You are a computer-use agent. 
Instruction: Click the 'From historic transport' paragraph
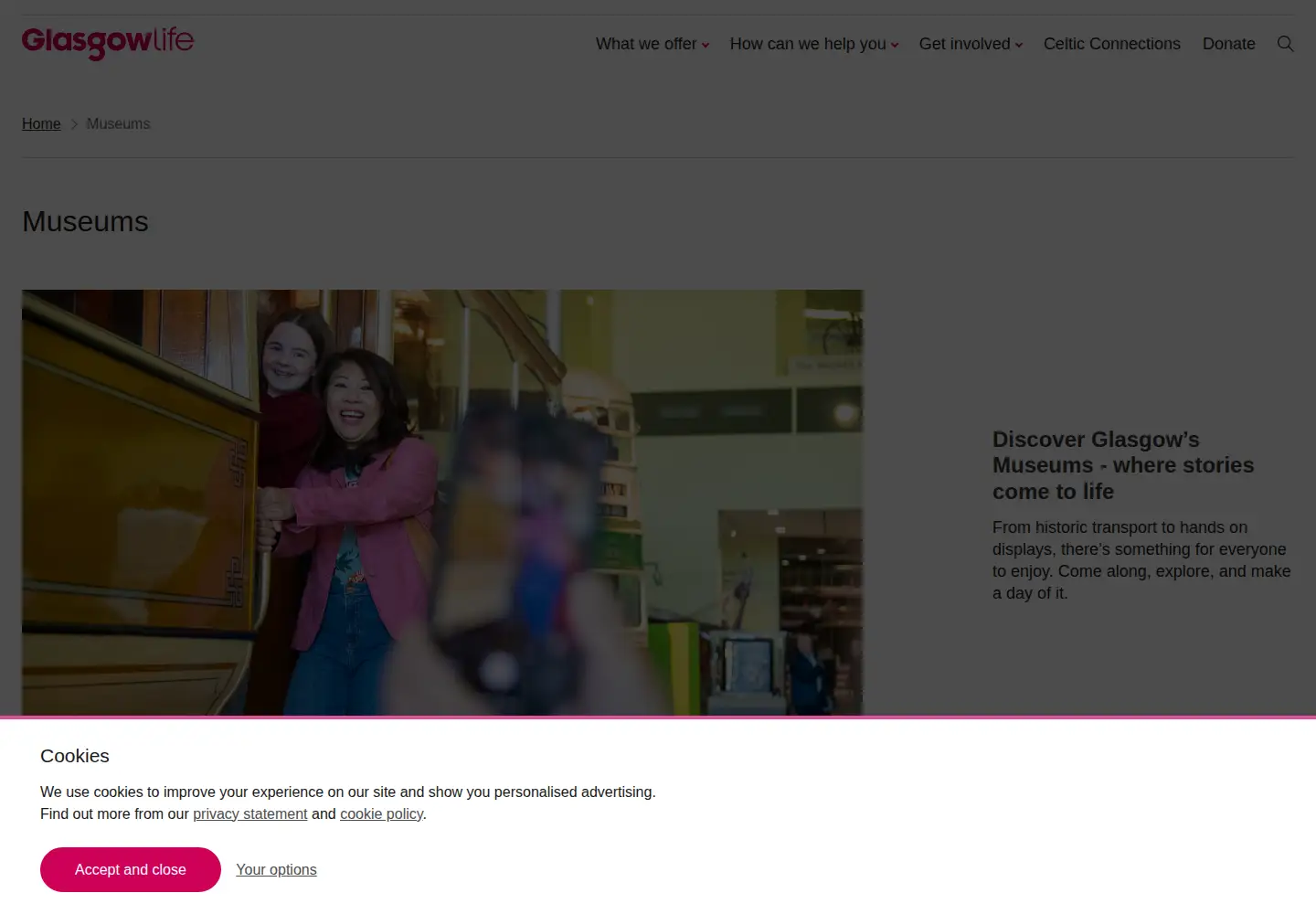(1141, 560)
